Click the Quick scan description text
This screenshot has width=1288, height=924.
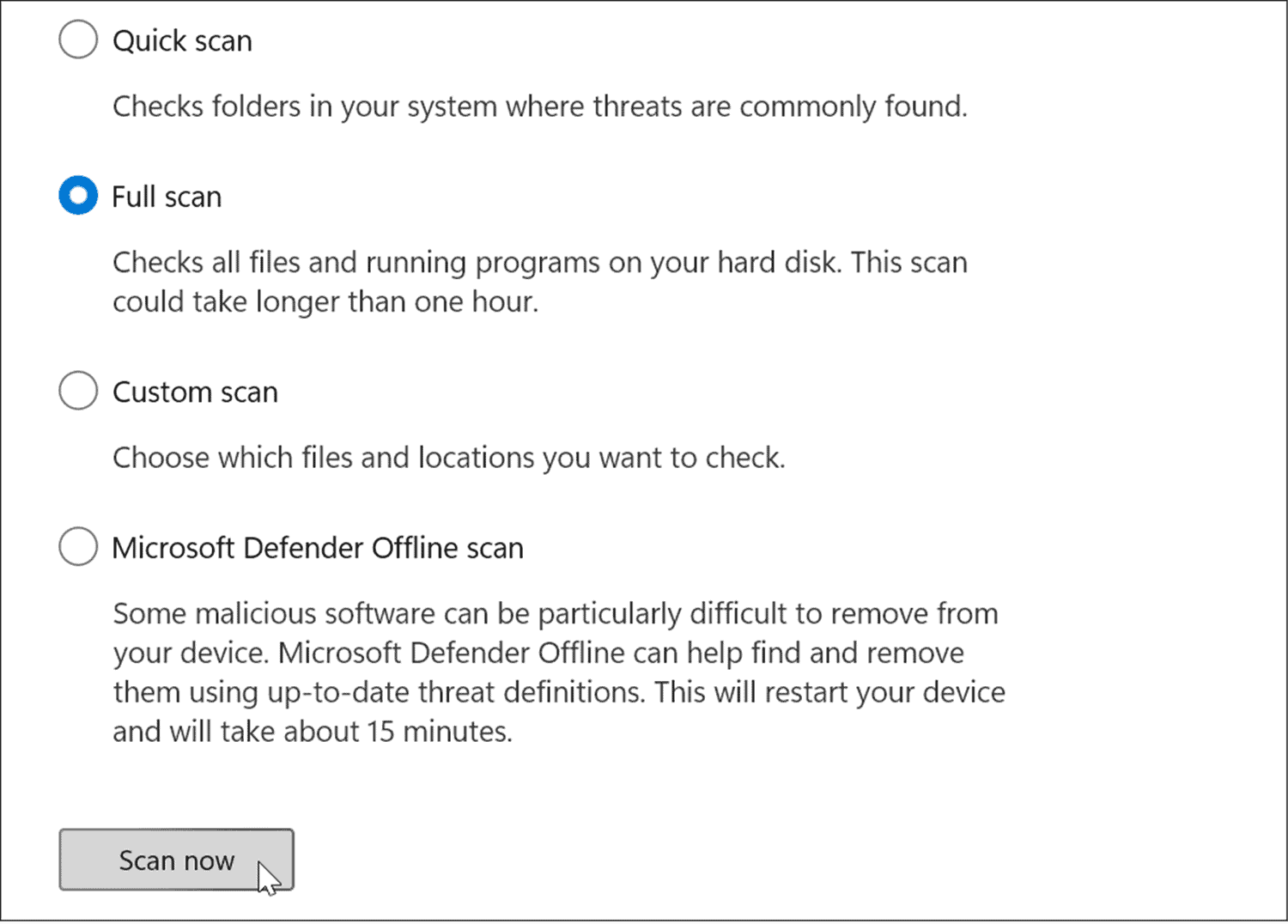[x=539, y=106]
